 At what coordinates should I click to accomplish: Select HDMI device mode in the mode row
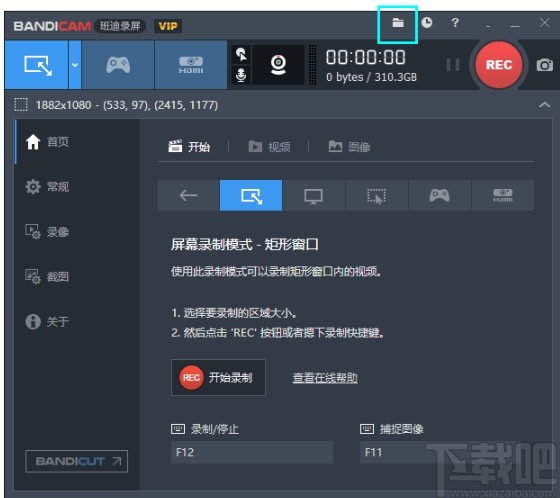coord(502,195)
